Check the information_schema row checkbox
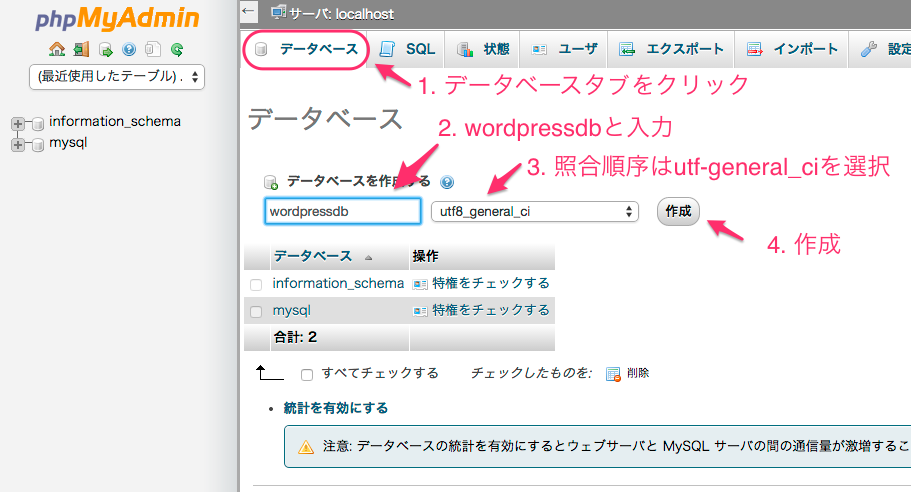Screen dimensions: 911x492 pos(257,284)
